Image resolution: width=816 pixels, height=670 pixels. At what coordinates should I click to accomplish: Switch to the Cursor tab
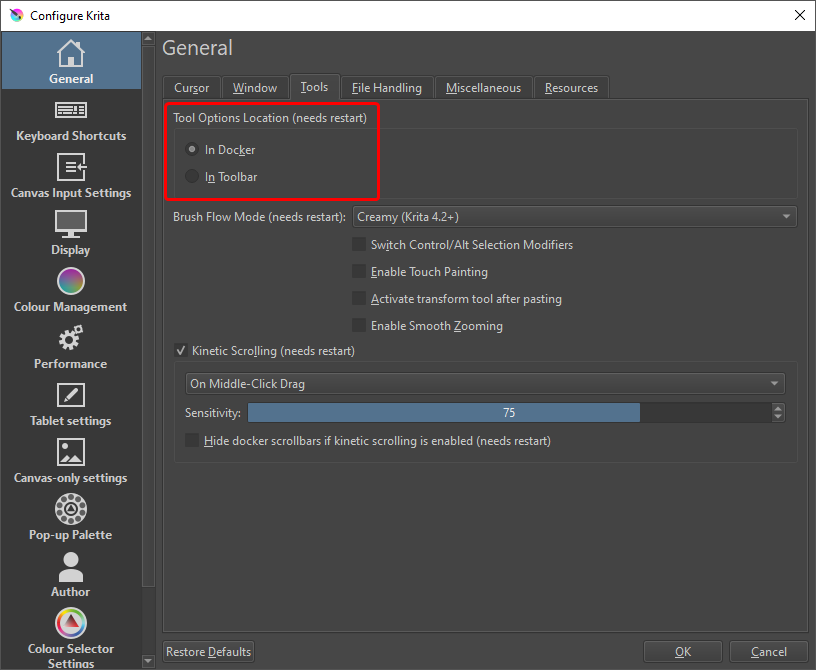click(x=192, y=87)
